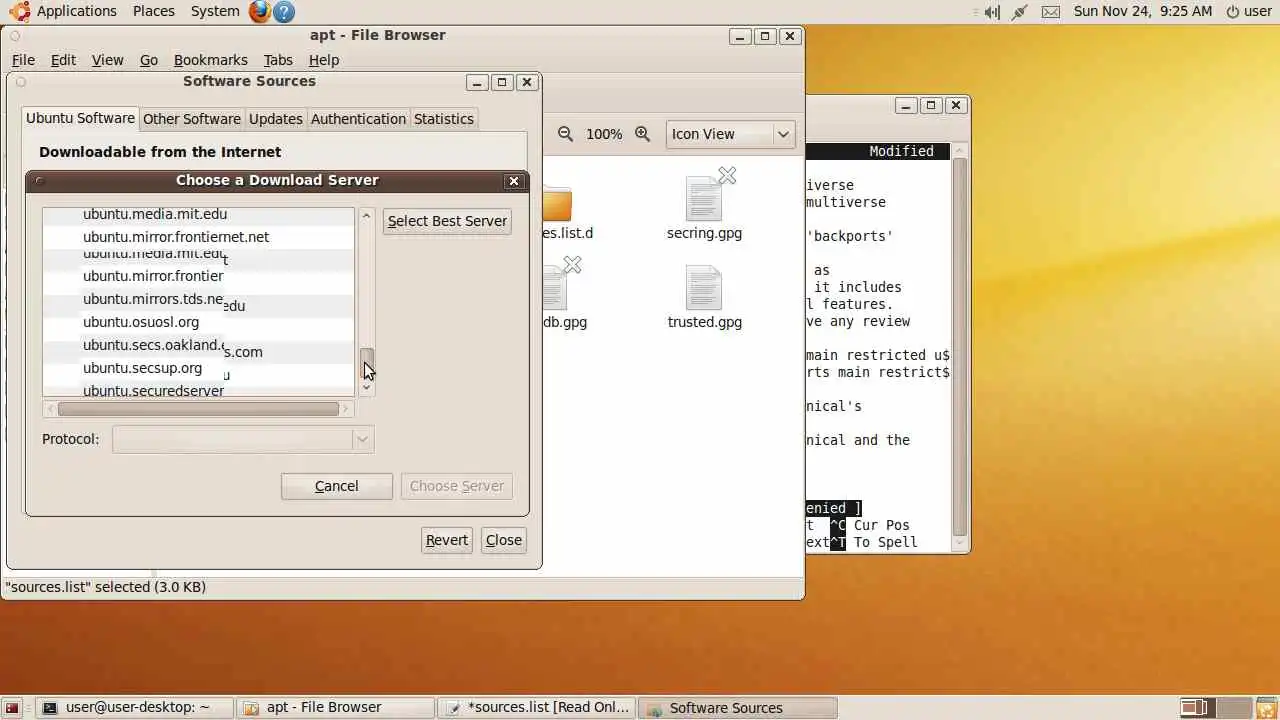The width and height of the screenshot is (1280, 720).
Task: Click the server list scroll-down arrow
Action: point(367,388)
